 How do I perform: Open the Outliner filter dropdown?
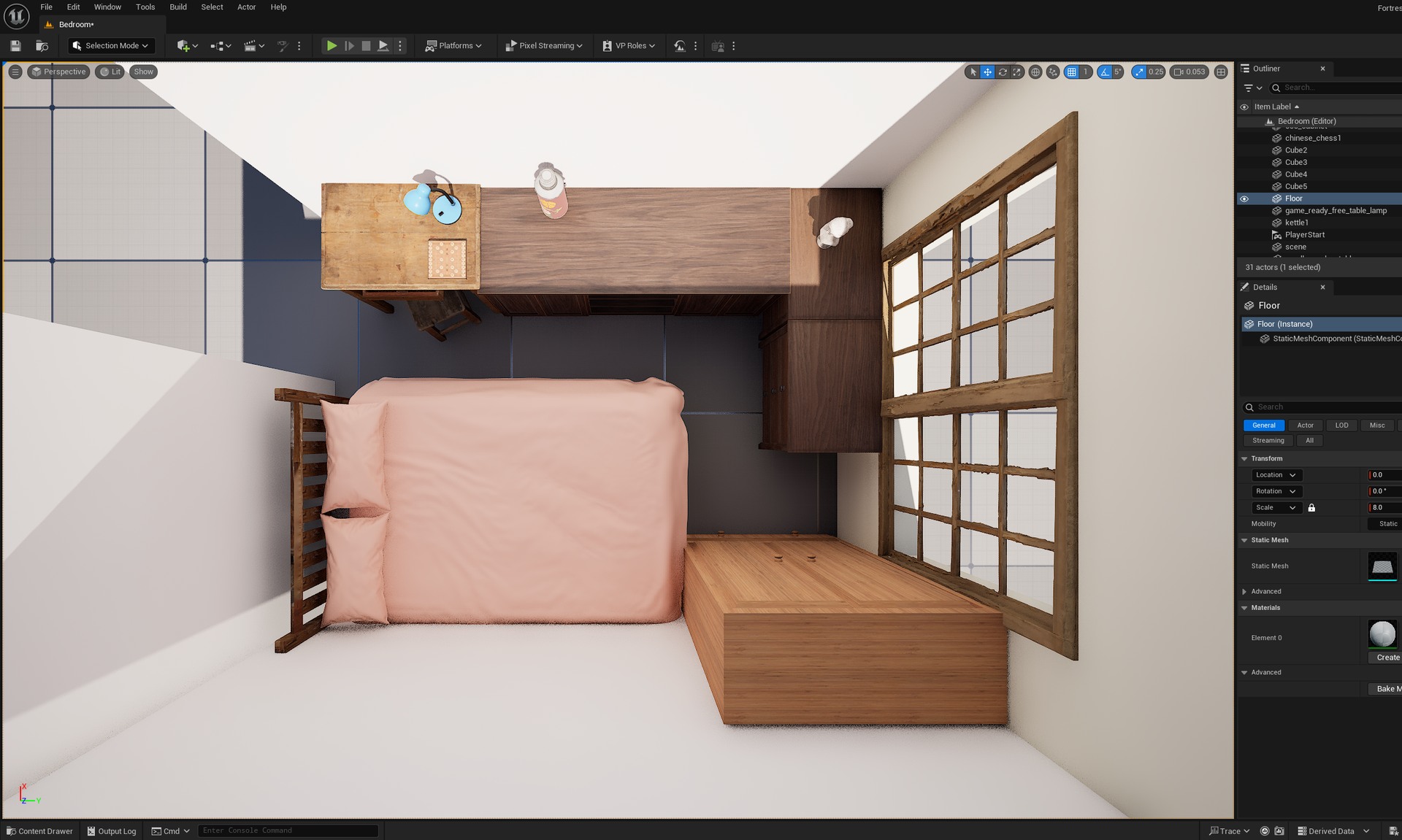[1252, 88]
